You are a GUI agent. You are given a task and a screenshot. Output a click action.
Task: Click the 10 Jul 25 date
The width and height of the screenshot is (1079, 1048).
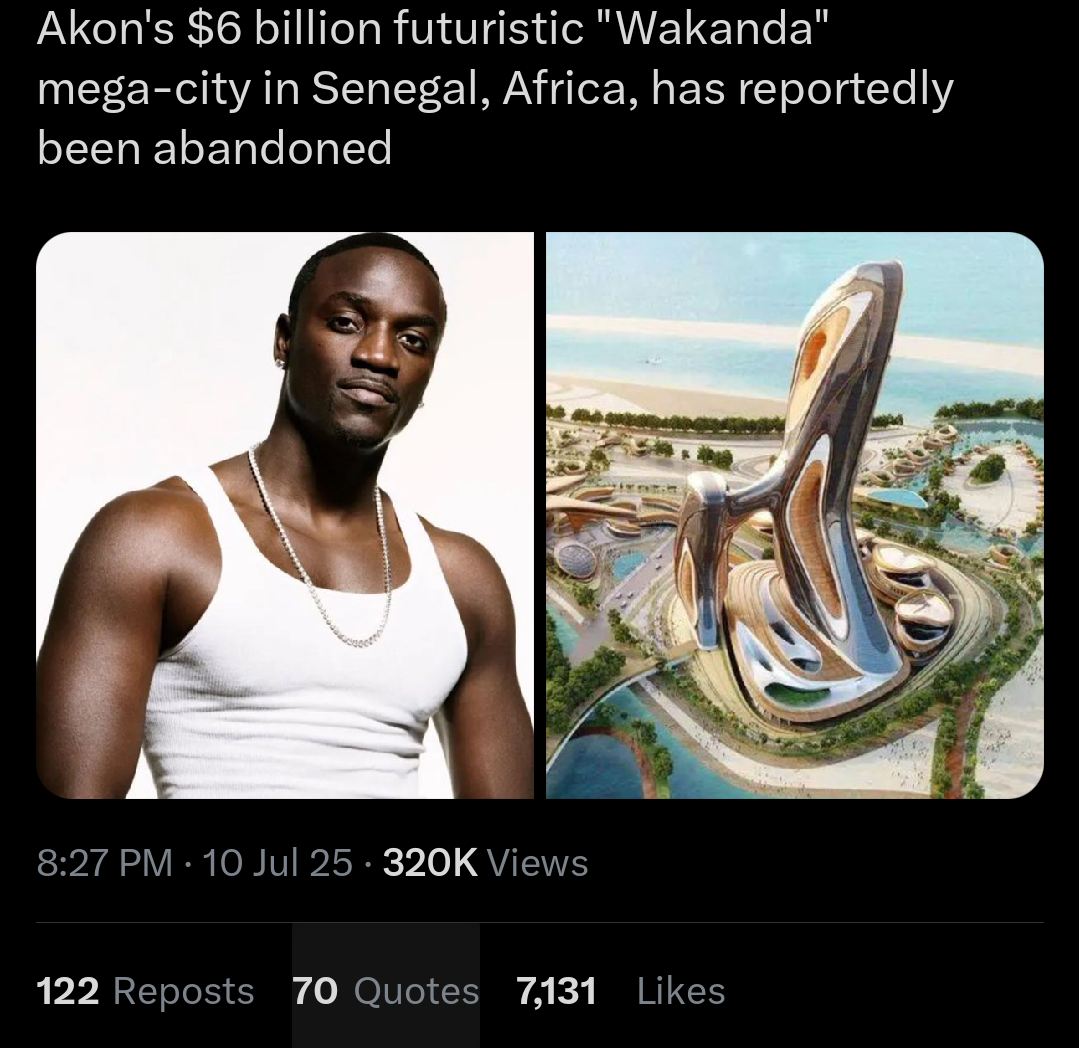coord(277,863)
